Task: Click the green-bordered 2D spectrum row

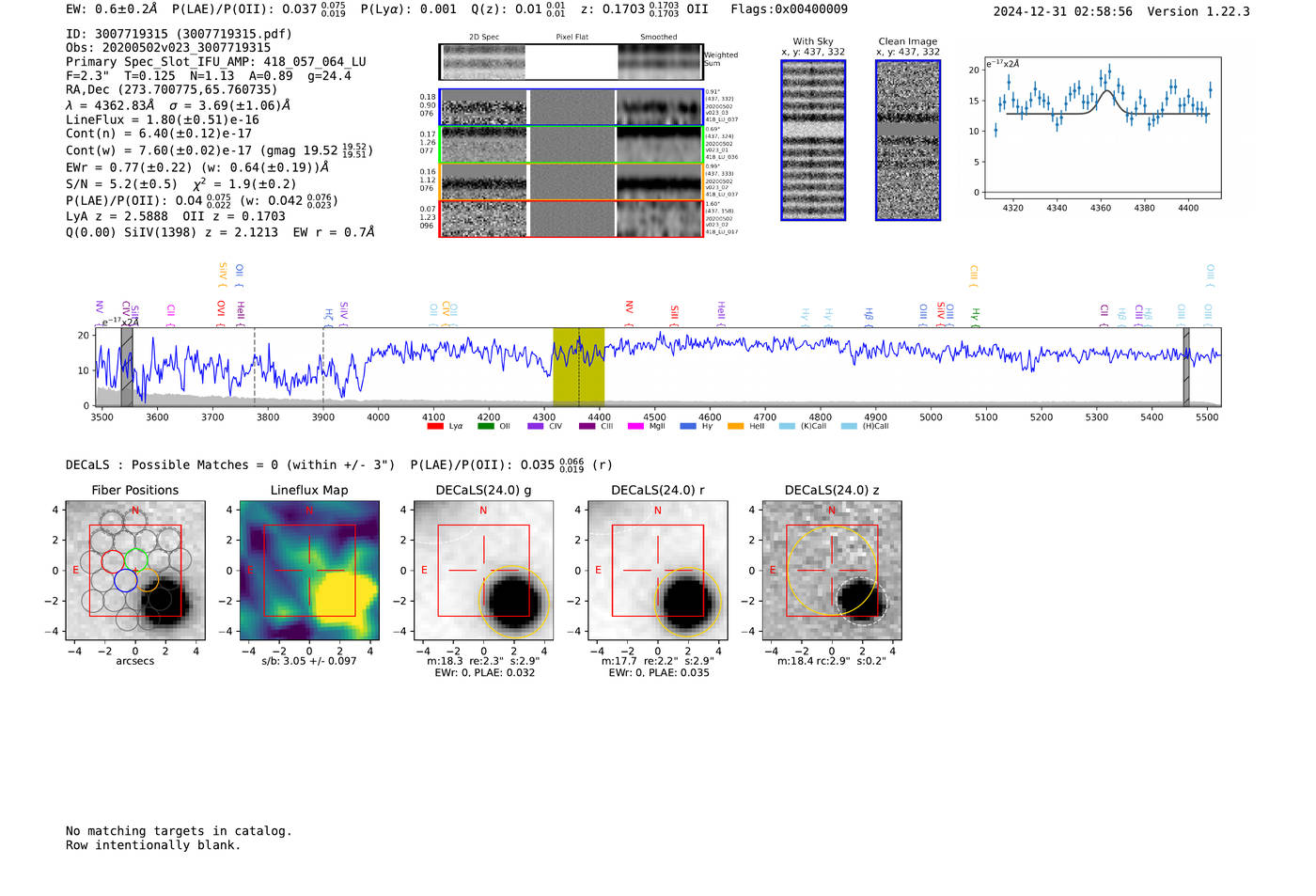Action: click(571, 145)
